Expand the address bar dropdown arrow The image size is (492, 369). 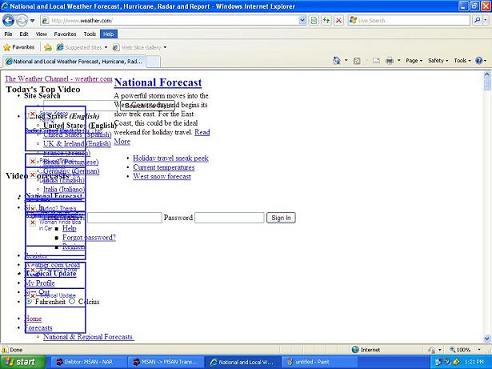click(302, 21)
